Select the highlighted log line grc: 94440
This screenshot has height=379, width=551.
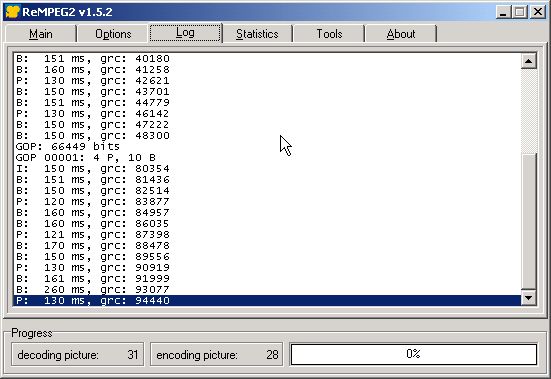coord(267,300)
